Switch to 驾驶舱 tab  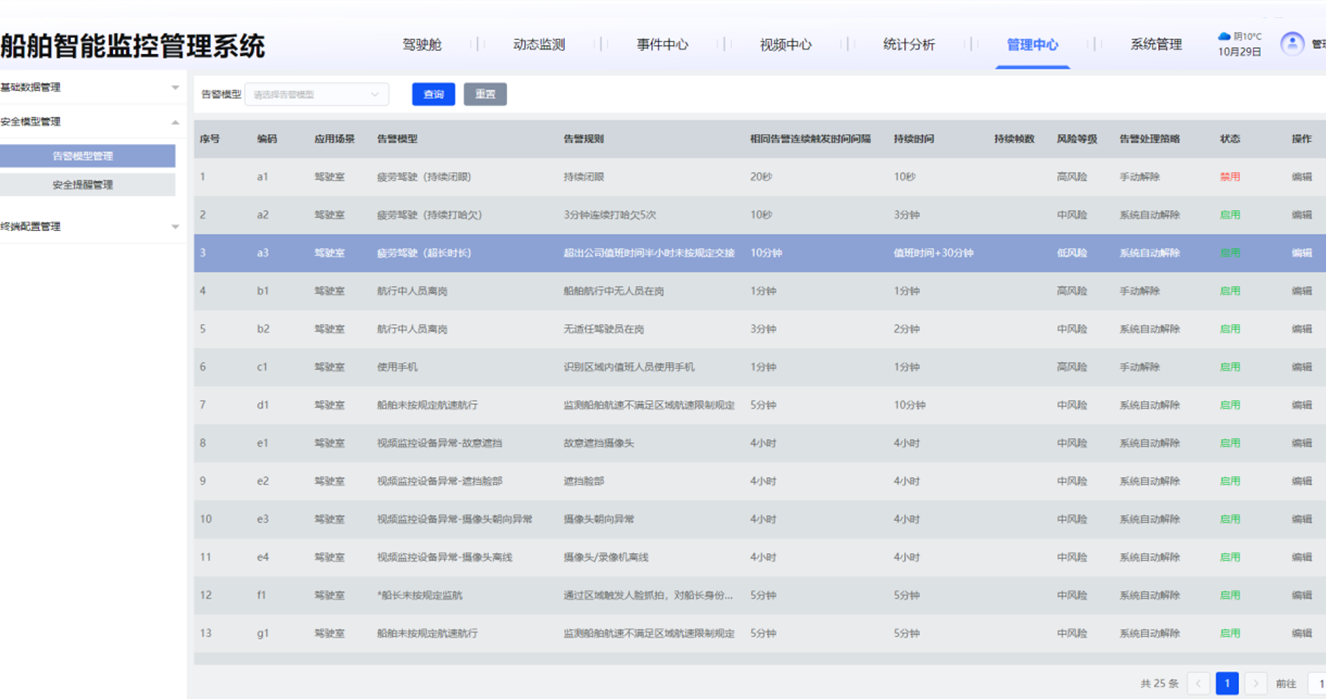coord(422,45)
